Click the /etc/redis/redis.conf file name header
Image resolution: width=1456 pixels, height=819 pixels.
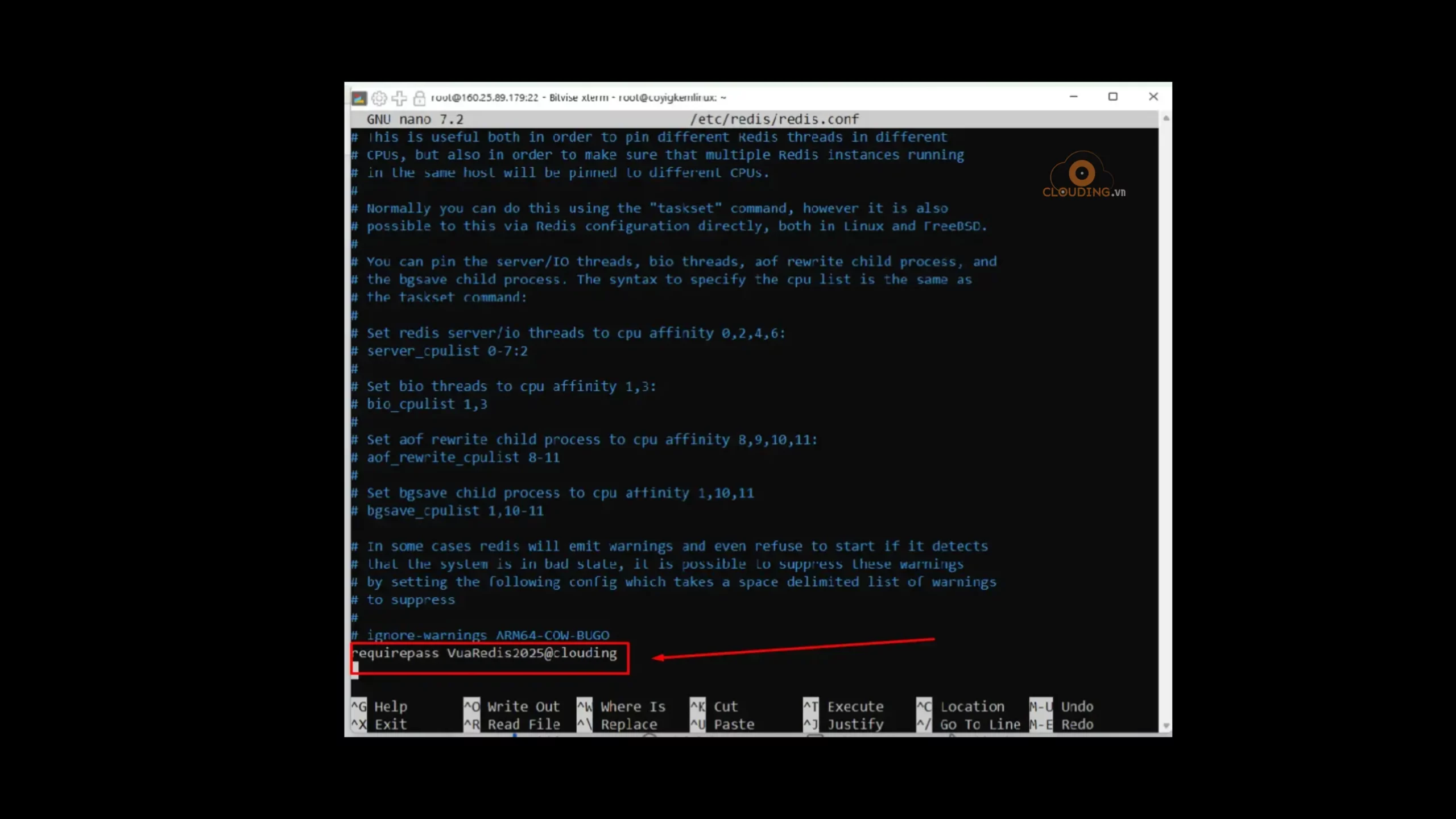point(774,119)
